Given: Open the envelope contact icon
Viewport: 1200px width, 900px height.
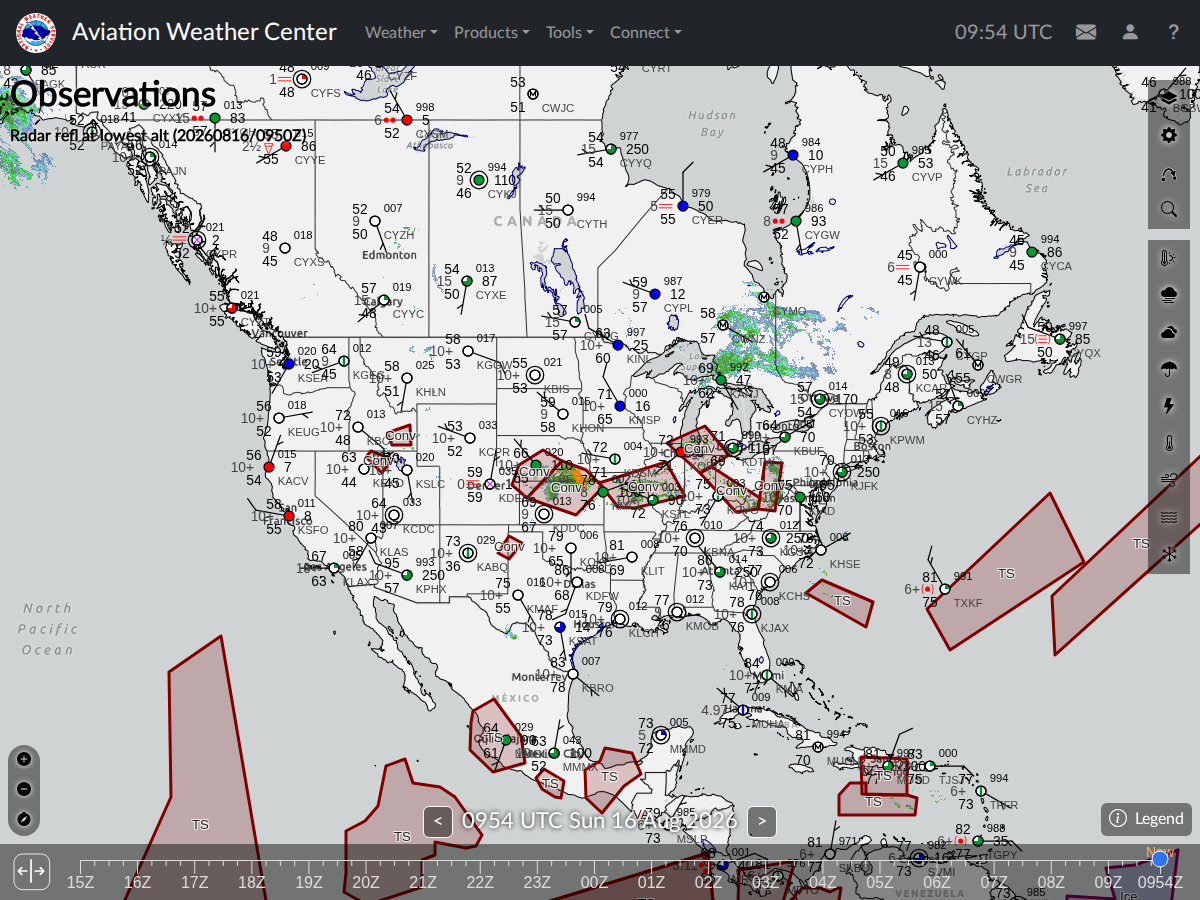Looking at the screenshot, I should (x=1086, y=32).
